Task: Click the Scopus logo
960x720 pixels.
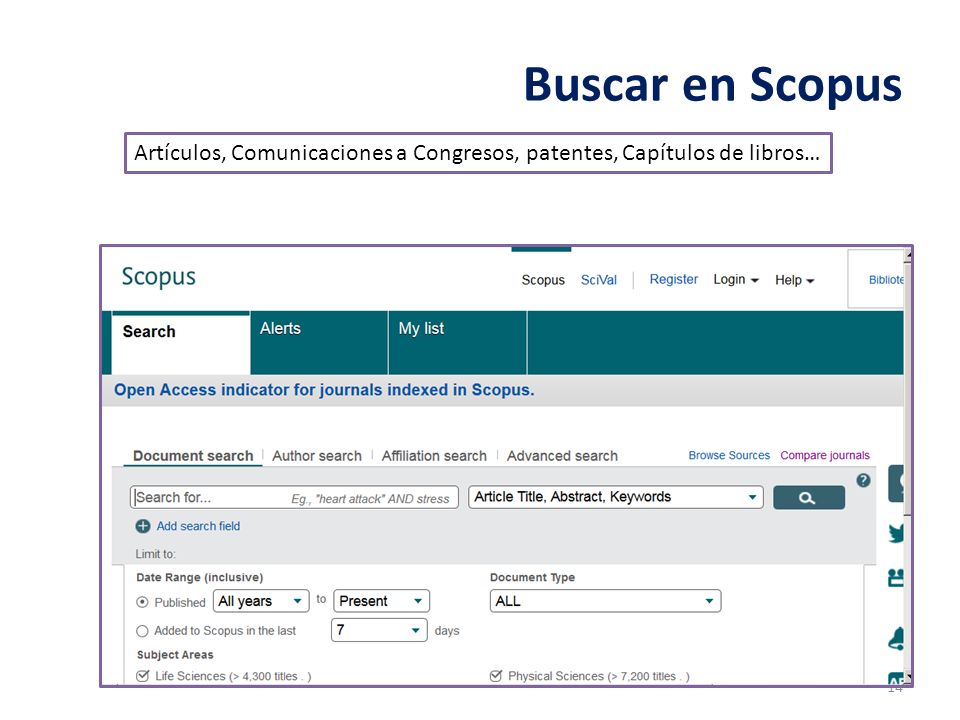Action: pyautogui.click(x=159, y=277)
